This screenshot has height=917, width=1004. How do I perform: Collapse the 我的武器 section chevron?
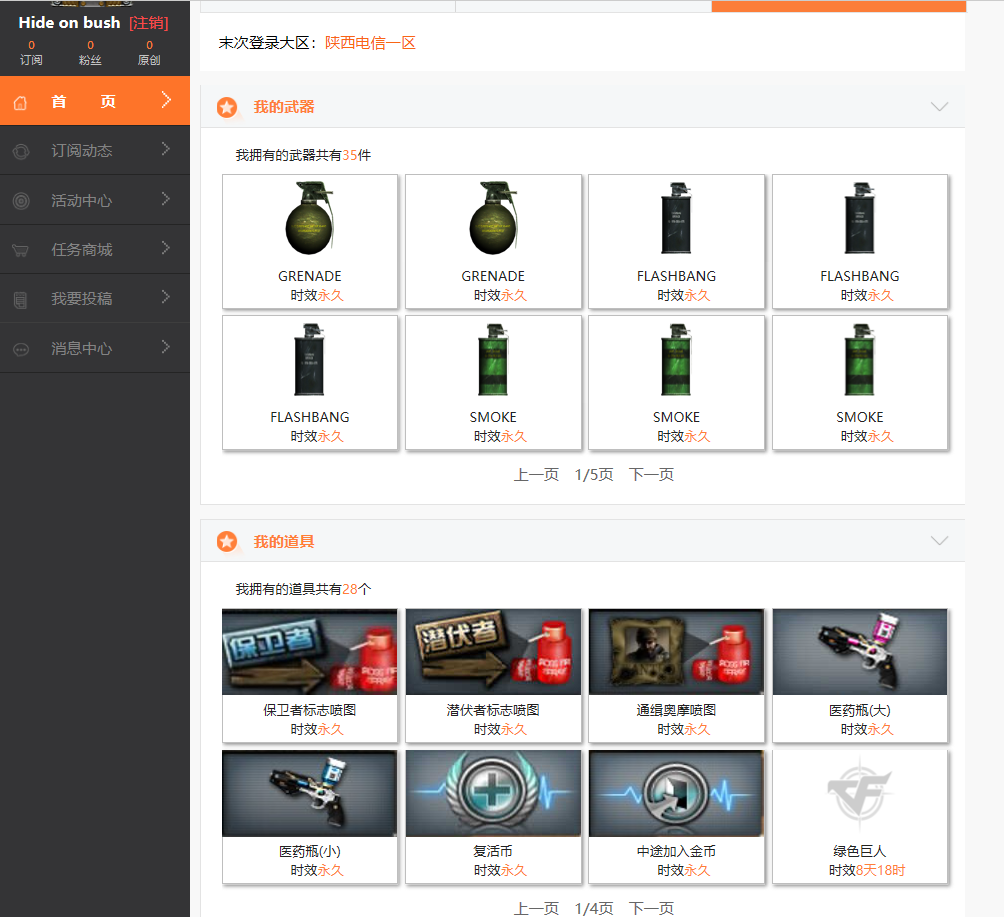coord(939,106)
